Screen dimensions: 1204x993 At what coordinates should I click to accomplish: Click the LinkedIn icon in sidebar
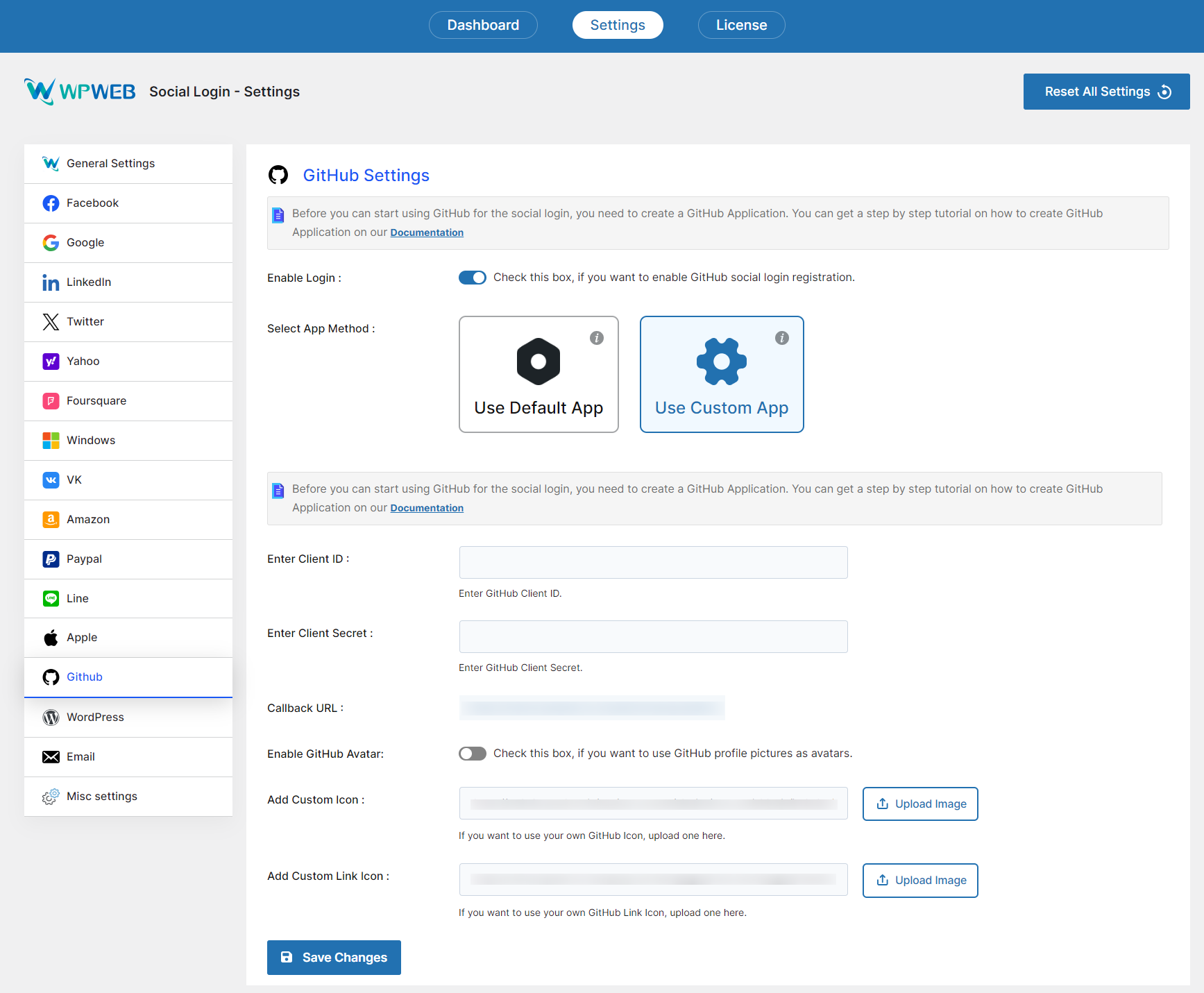point(51,282)
